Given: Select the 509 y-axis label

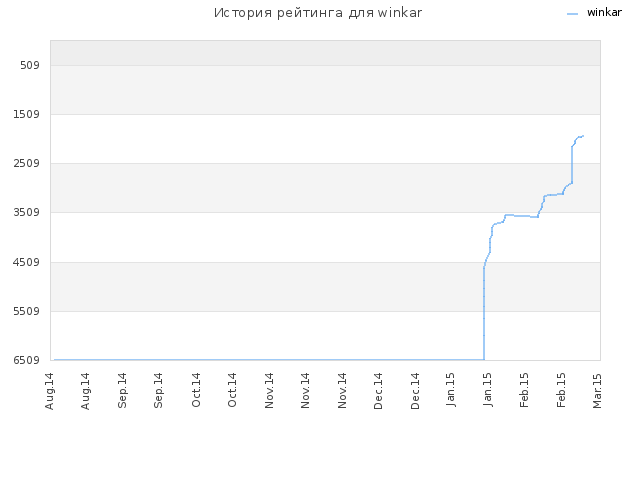Looking at the screenshot, I should 30,65.
